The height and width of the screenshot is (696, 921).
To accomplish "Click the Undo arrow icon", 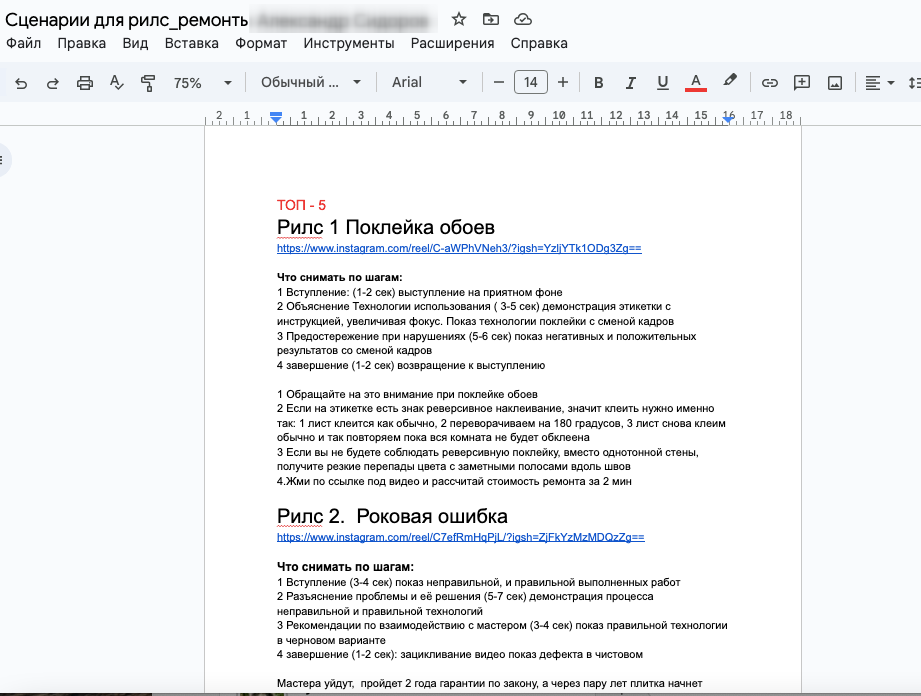I will 21,83.
